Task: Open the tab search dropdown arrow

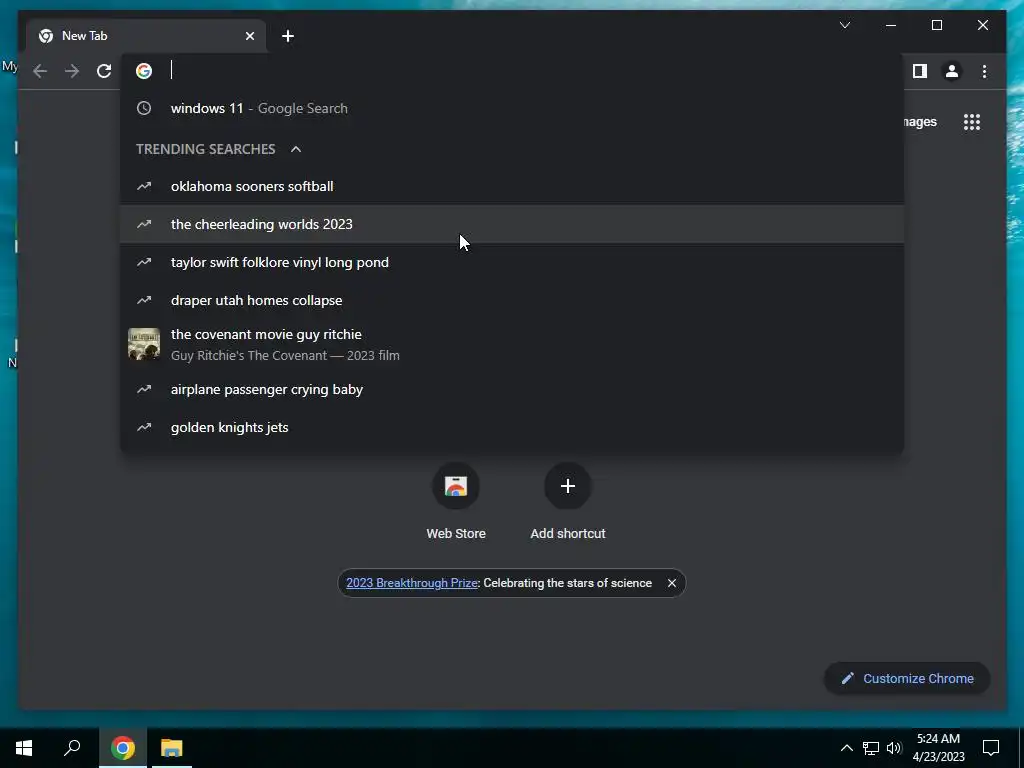Action: click(844, 25)
